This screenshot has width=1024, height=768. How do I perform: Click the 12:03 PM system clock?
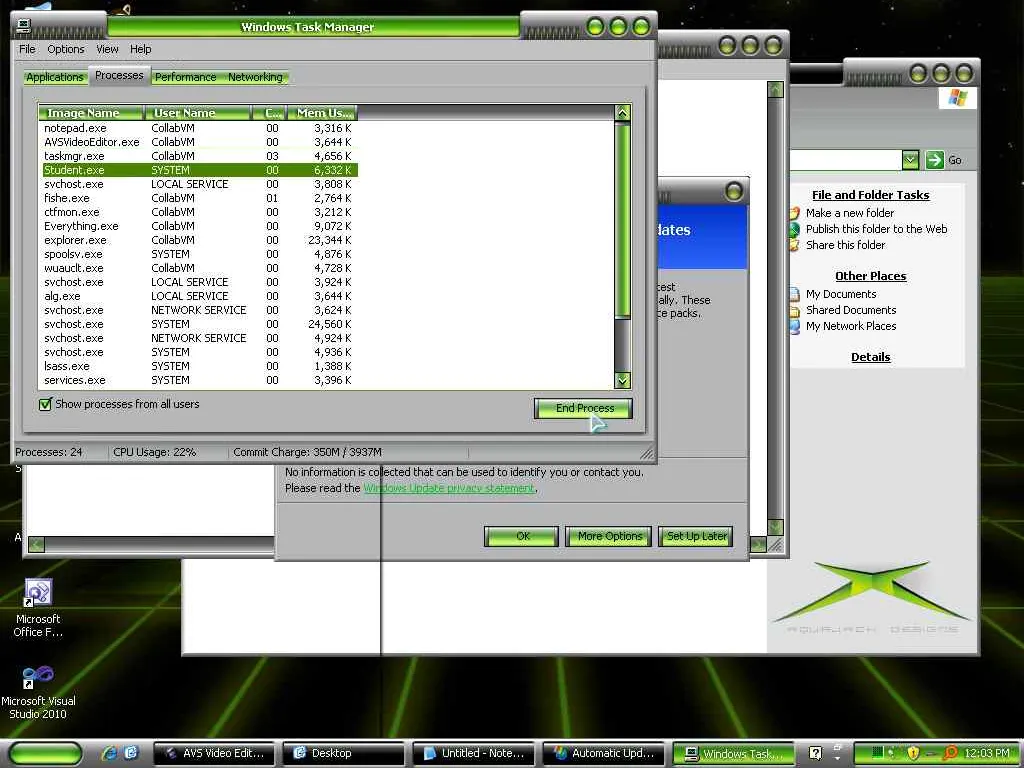987,753
